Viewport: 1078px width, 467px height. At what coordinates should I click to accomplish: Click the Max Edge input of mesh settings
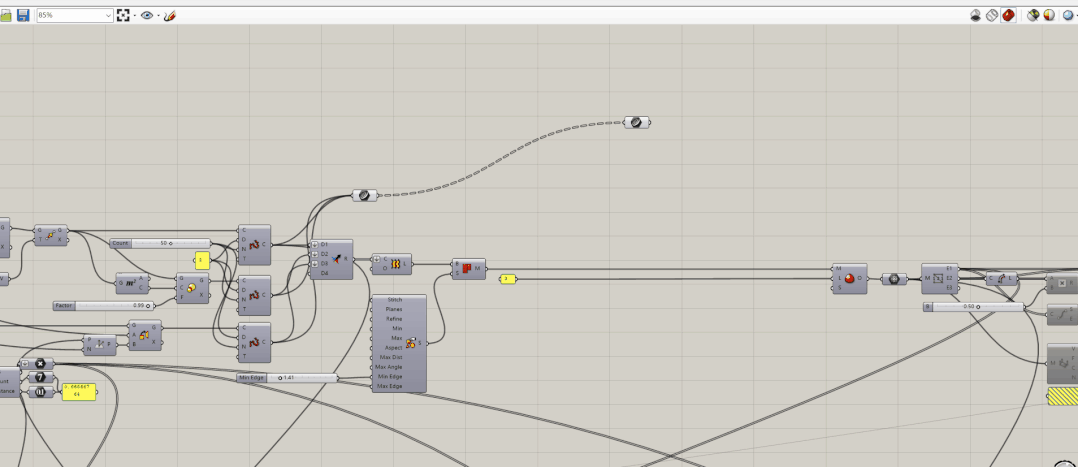pos(390,387)
